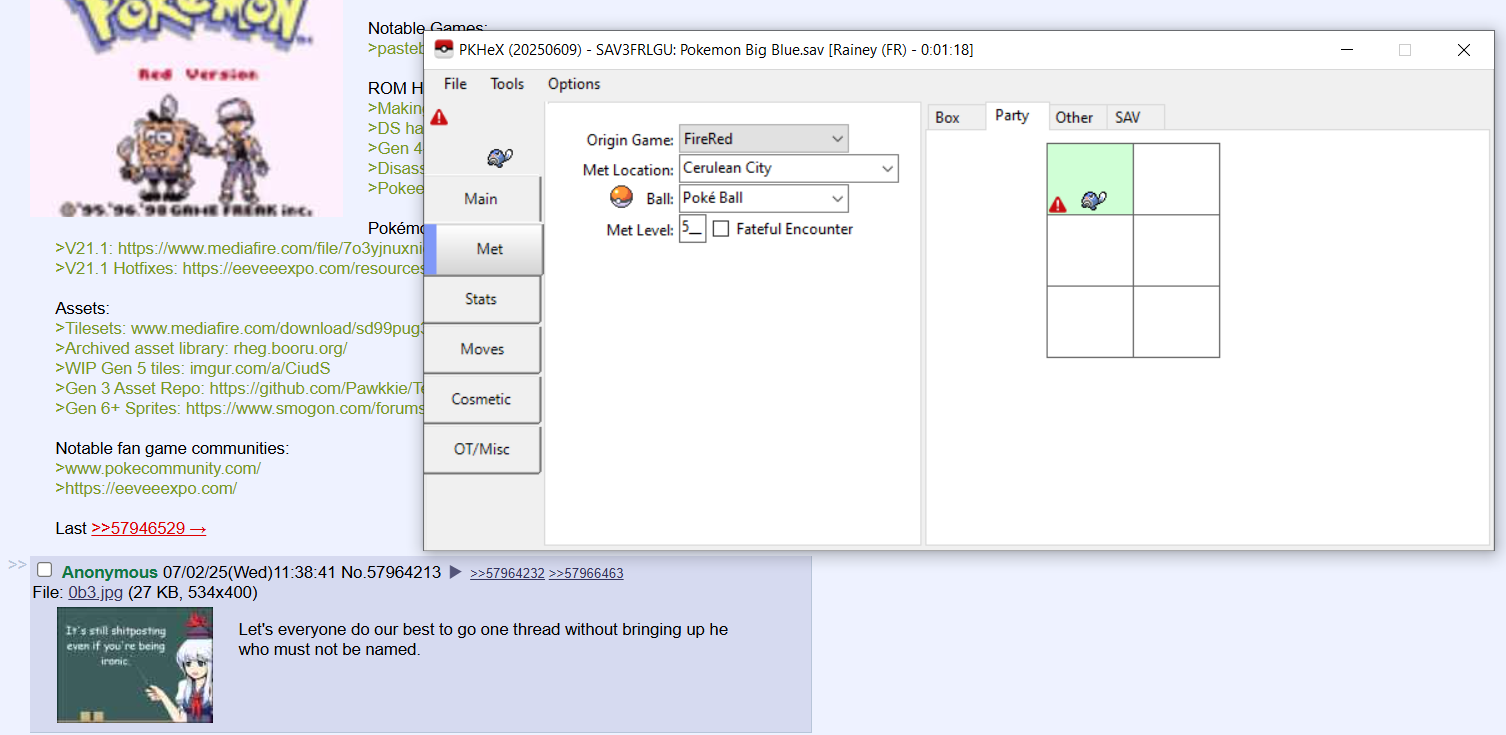
Task: Click the post number No.57964213
Action: (391, 572)
